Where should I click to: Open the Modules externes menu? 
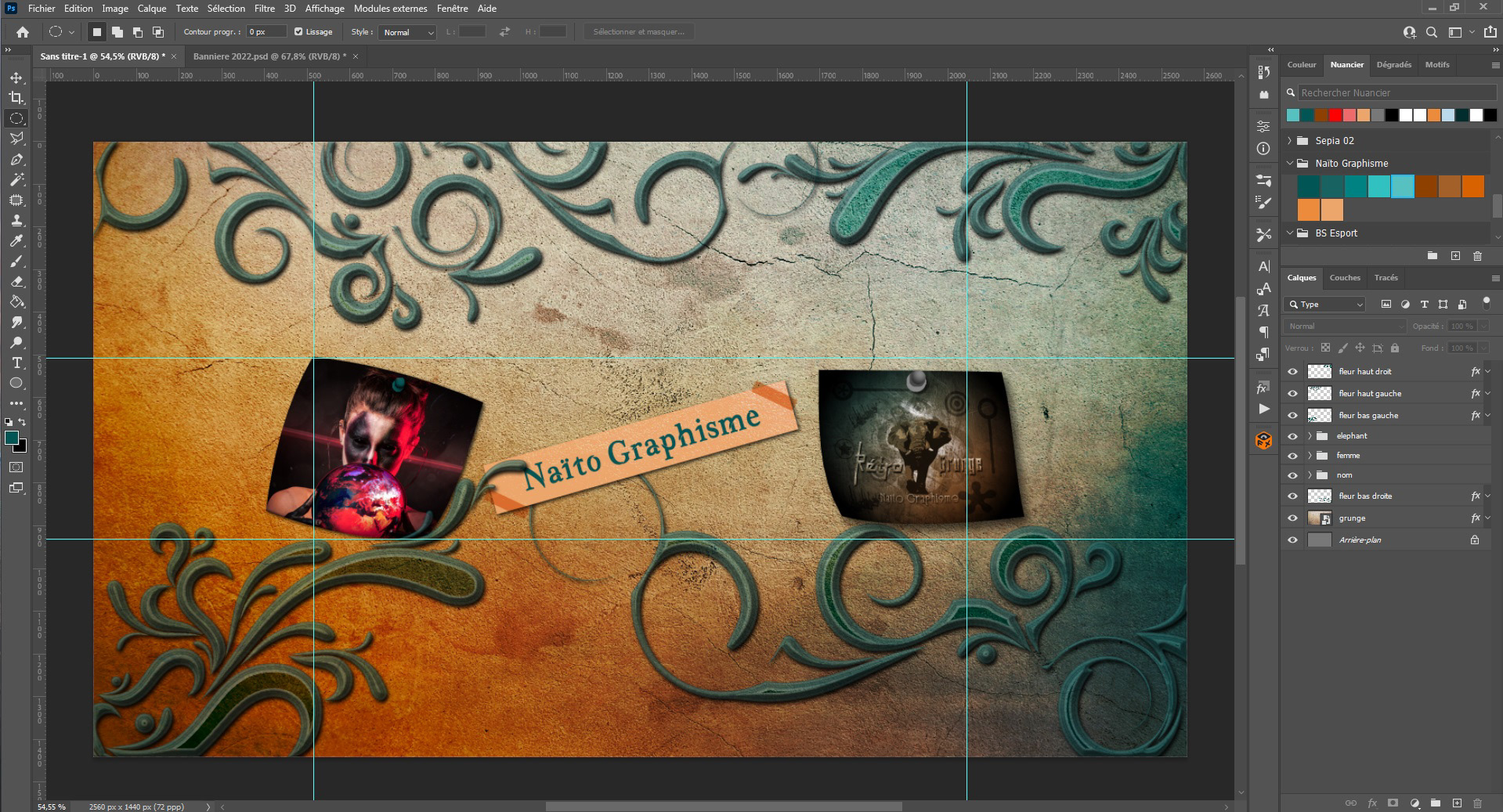point(391,9)
